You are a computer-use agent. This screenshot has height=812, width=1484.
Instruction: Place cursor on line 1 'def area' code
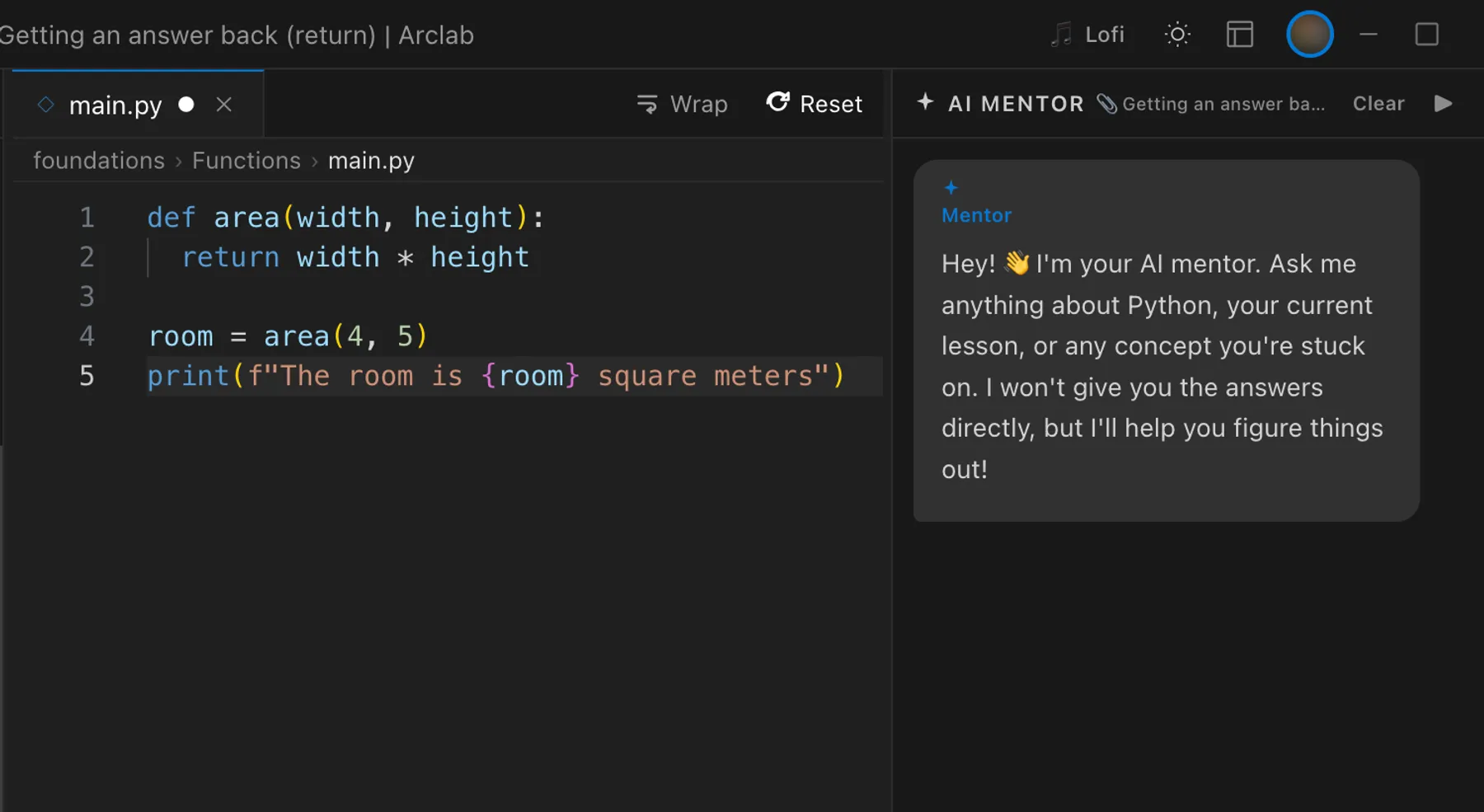[345, 218]
